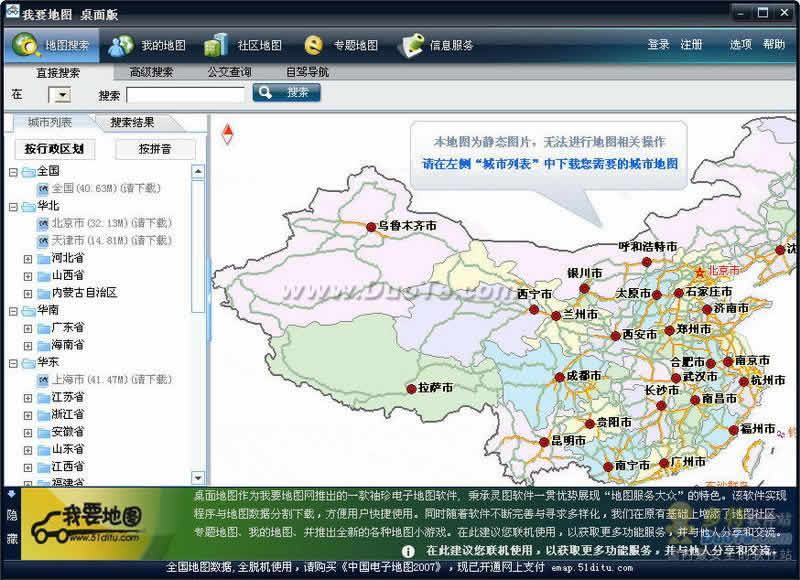Click the 山西省 folder icon
Image resolution: width=800 pixels, height=580 pixels.
tap(43, 276)
